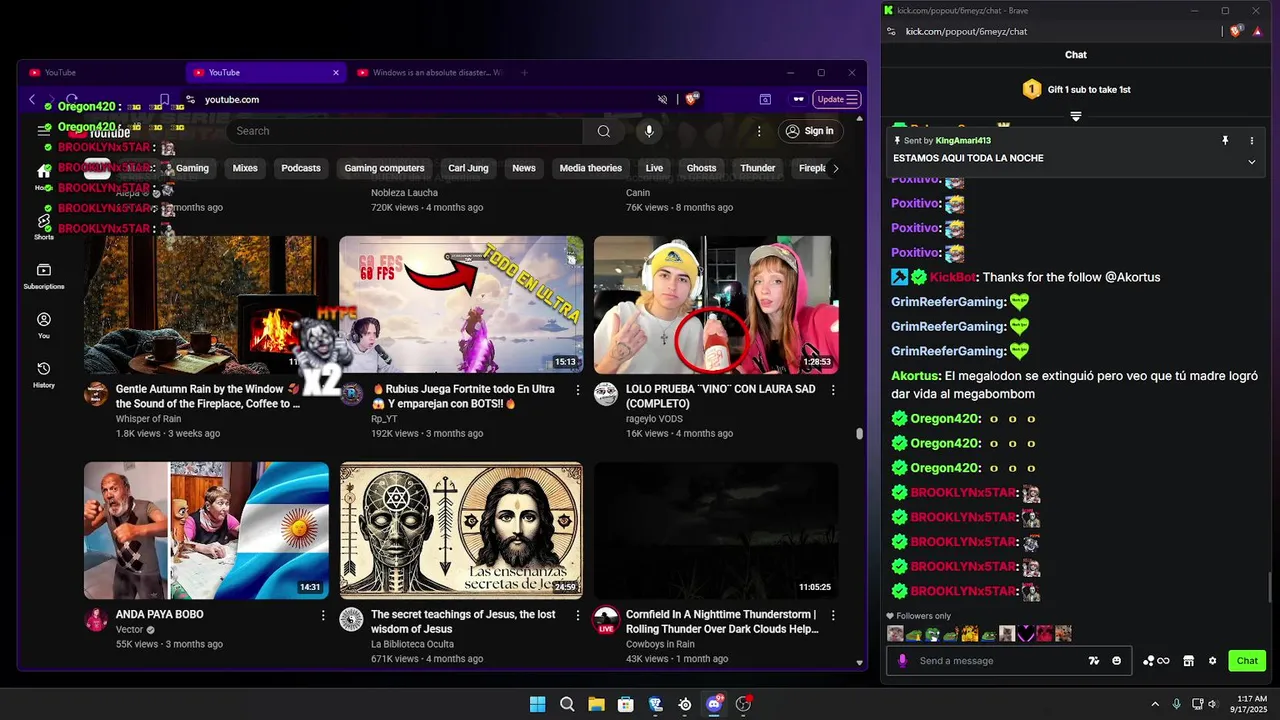
Task: Show more category chips with right arrow
Action: click(x=836, y=168)
